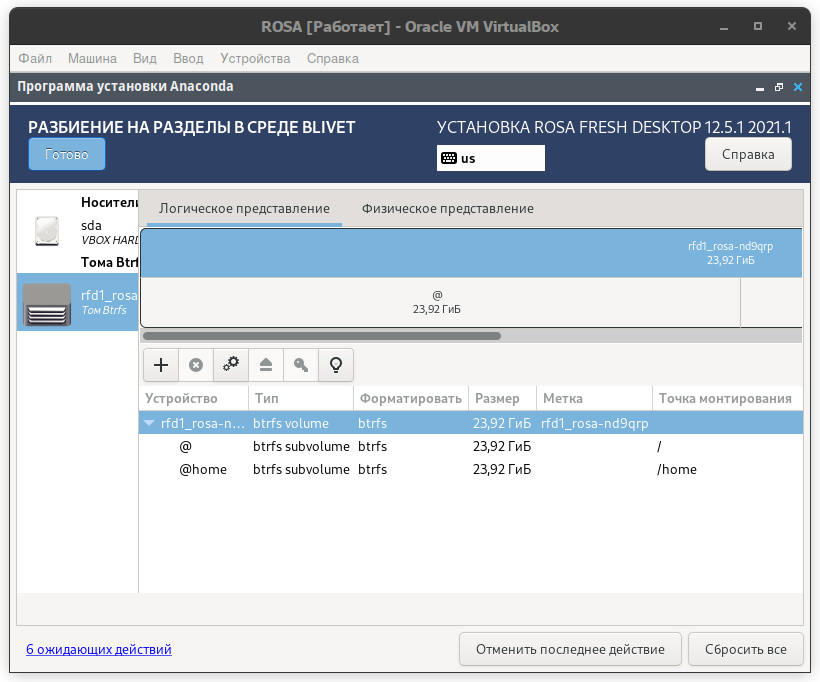Select the @ root subvolume row
Viewport: 820px width, 682px height.
pos(186,446)
